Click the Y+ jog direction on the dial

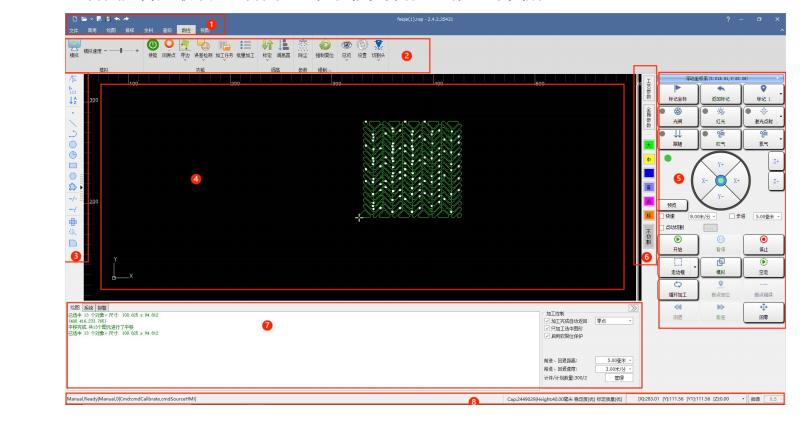[720, 164]
